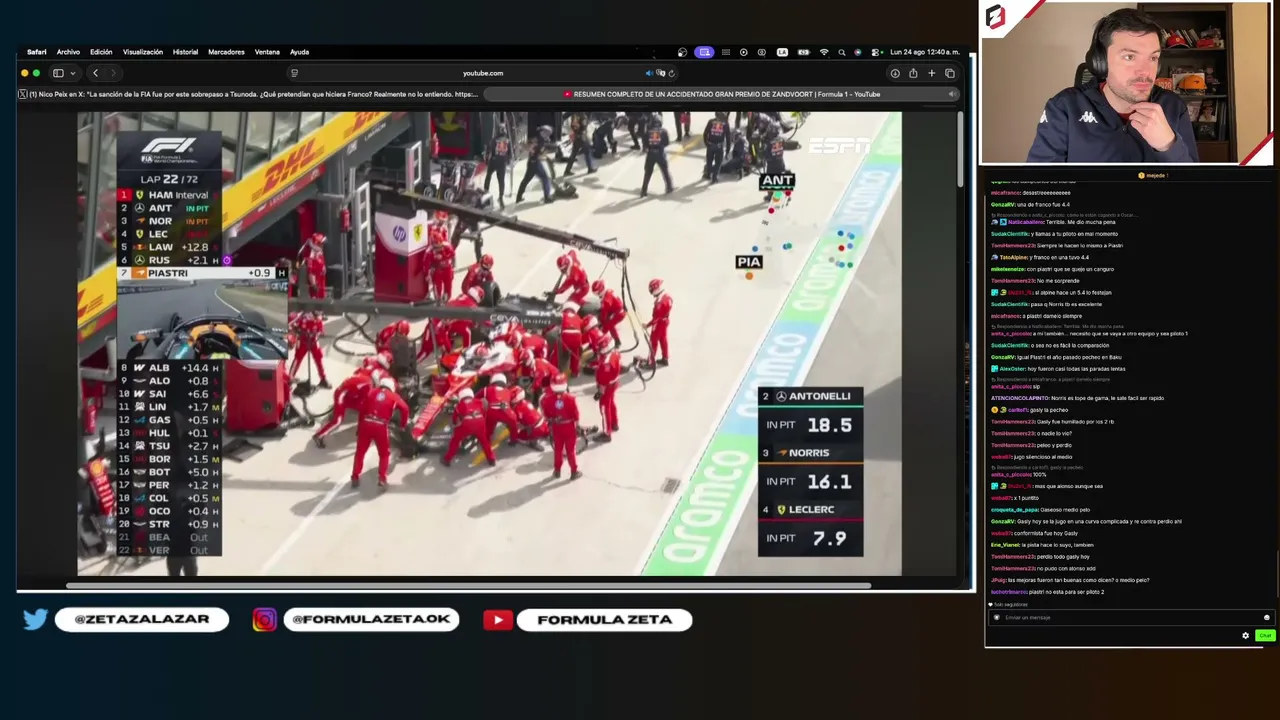
Task: Open a new tab with the plus button
Action: (x=931, y=73)
